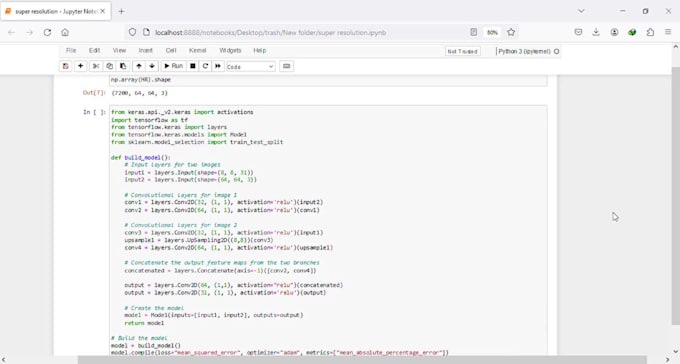
Task: Click the vertical page scrollbar
Action: pos(676,195)
